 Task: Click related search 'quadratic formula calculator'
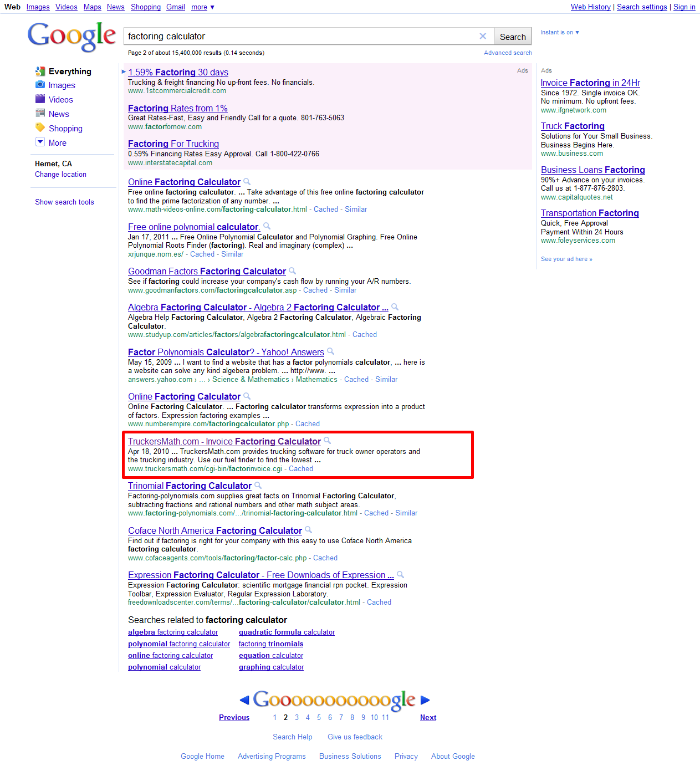coord(287,632)
